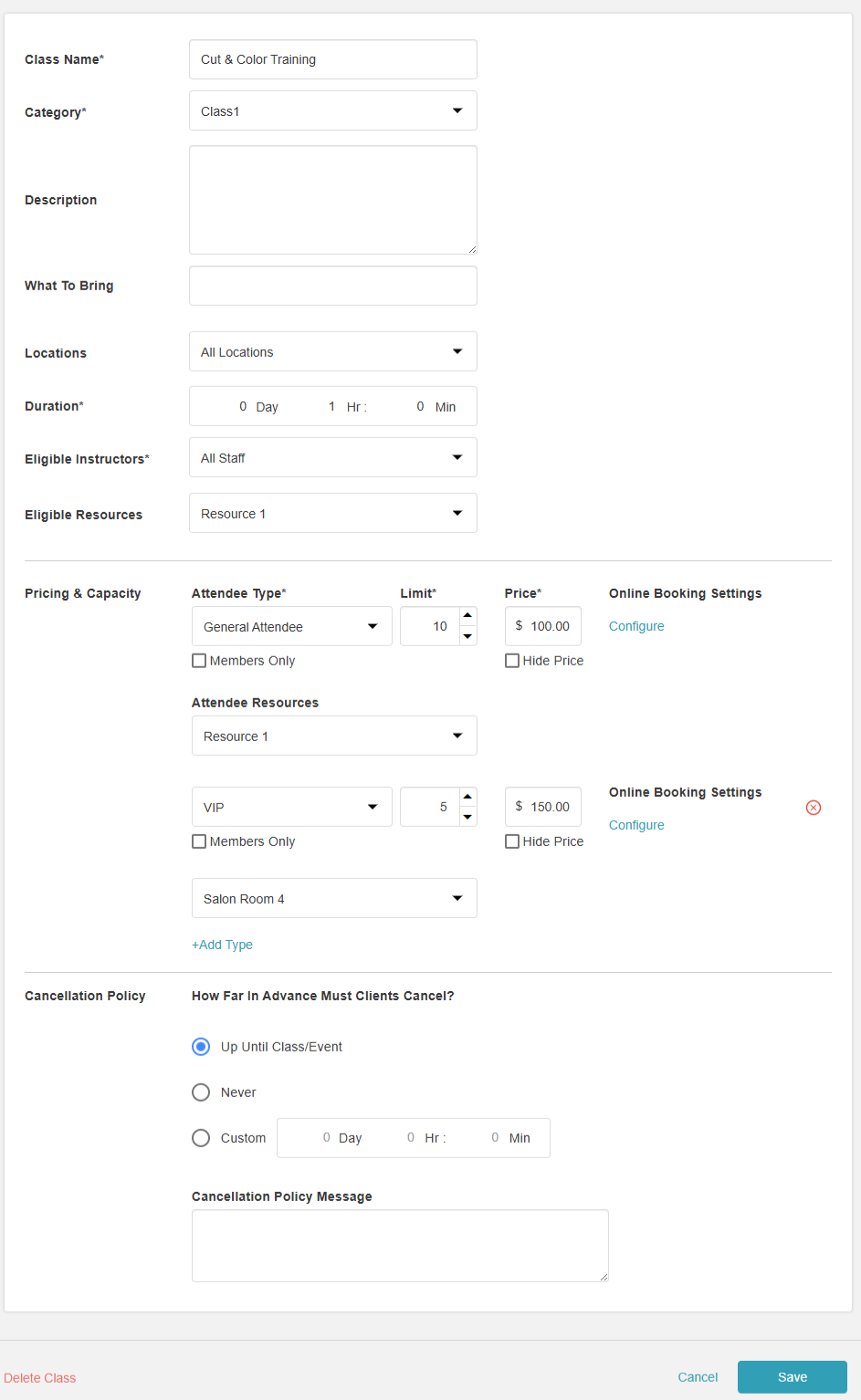This screenshot has height=1400, width=861.
Task: Open the Category dropdown showing Class1
Action: [333, 110]
